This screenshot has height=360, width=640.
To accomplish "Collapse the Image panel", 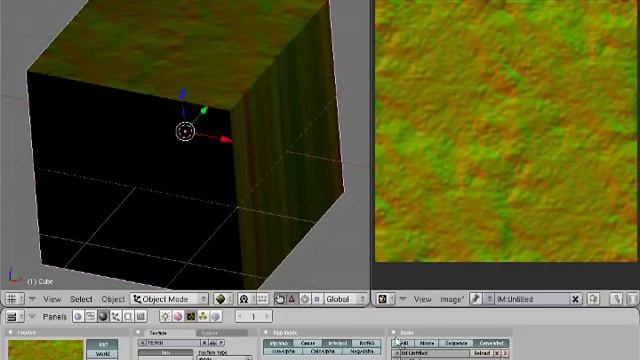I will [x=394, y=333].
